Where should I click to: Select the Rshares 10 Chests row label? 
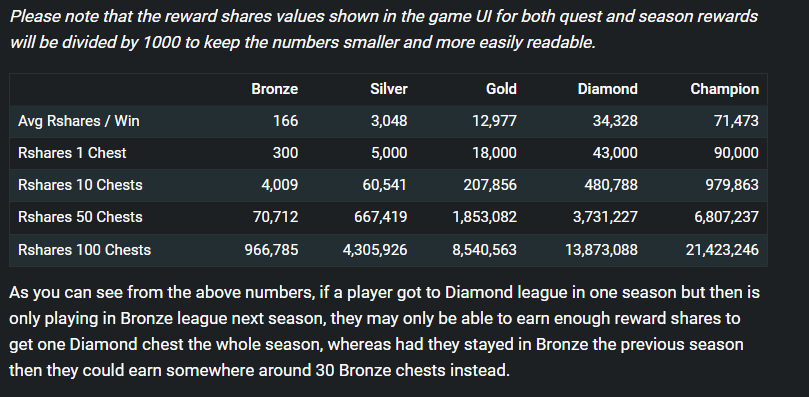click(80, 185)
